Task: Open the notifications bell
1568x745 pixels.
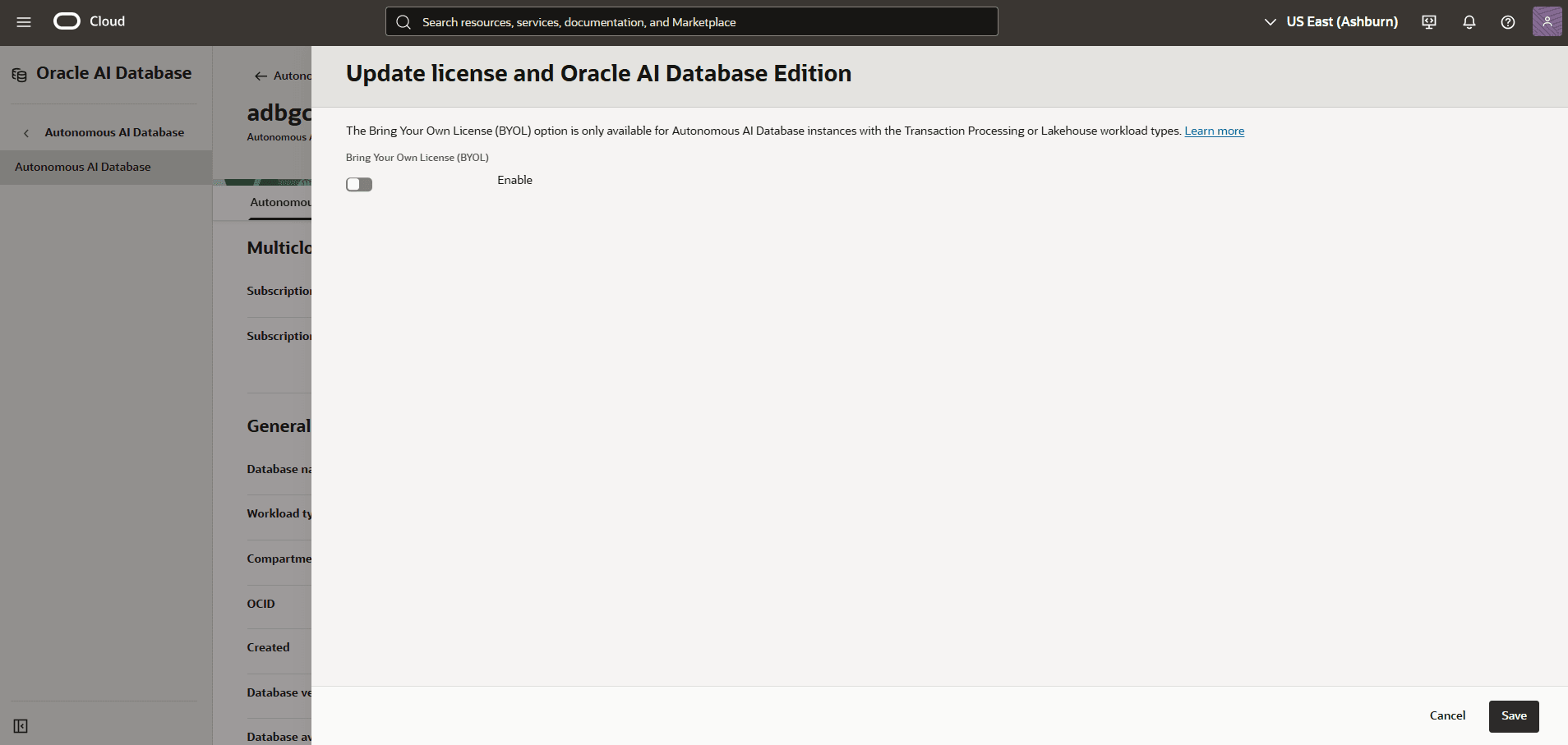Action: click(x=1469, y=22)
